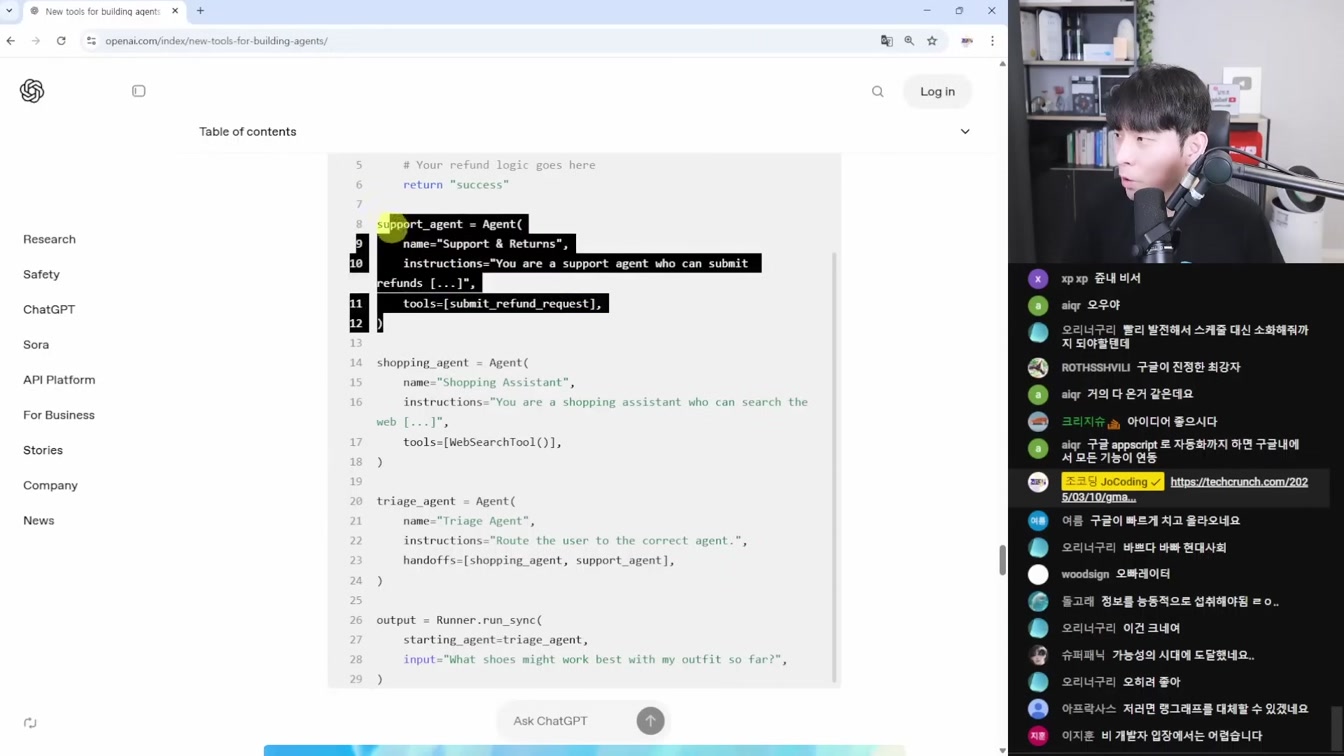
Task: Click the page vertical scrollbar thumb
Action: 1002,560
